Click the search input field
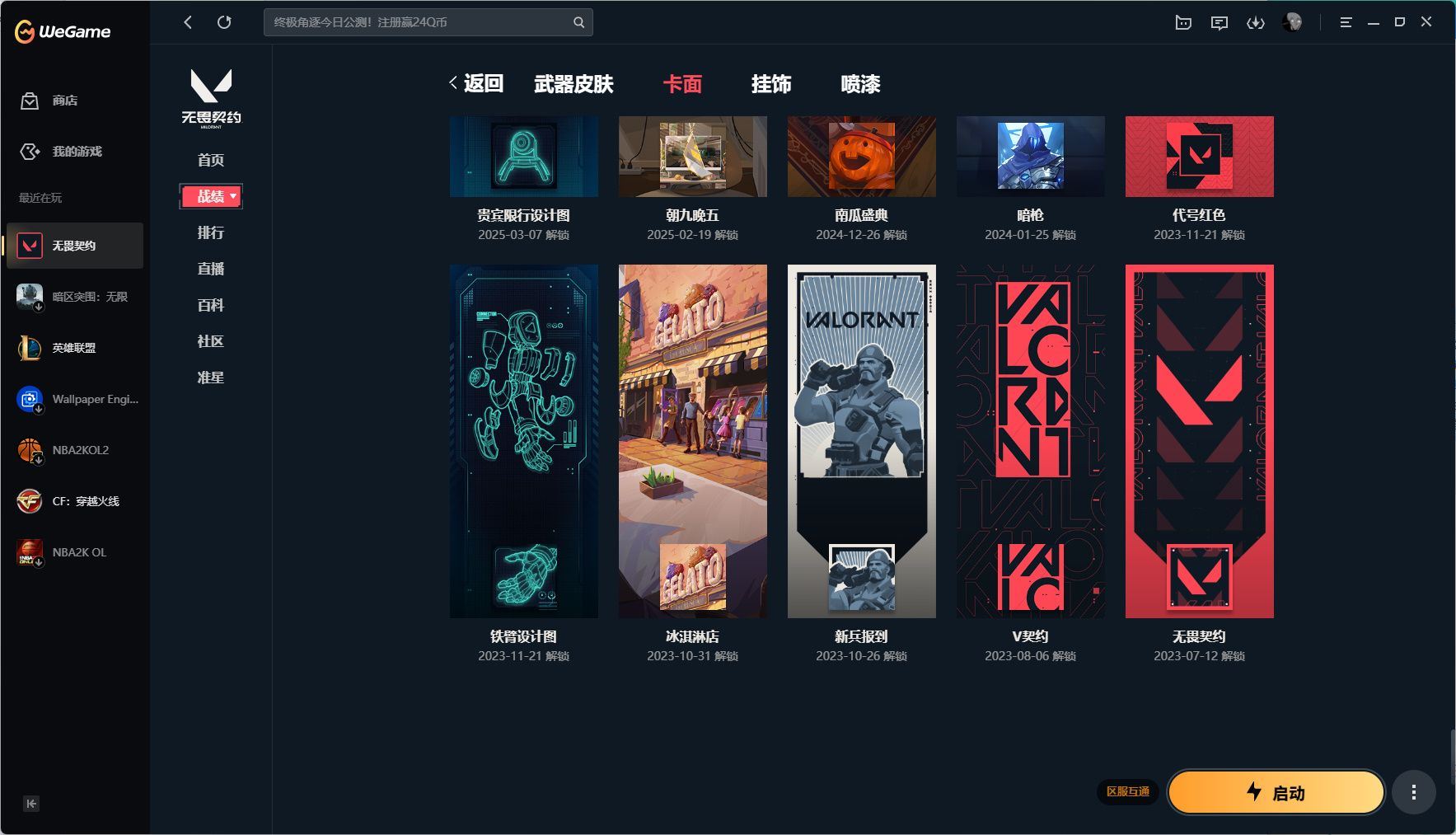 [412, 22]
